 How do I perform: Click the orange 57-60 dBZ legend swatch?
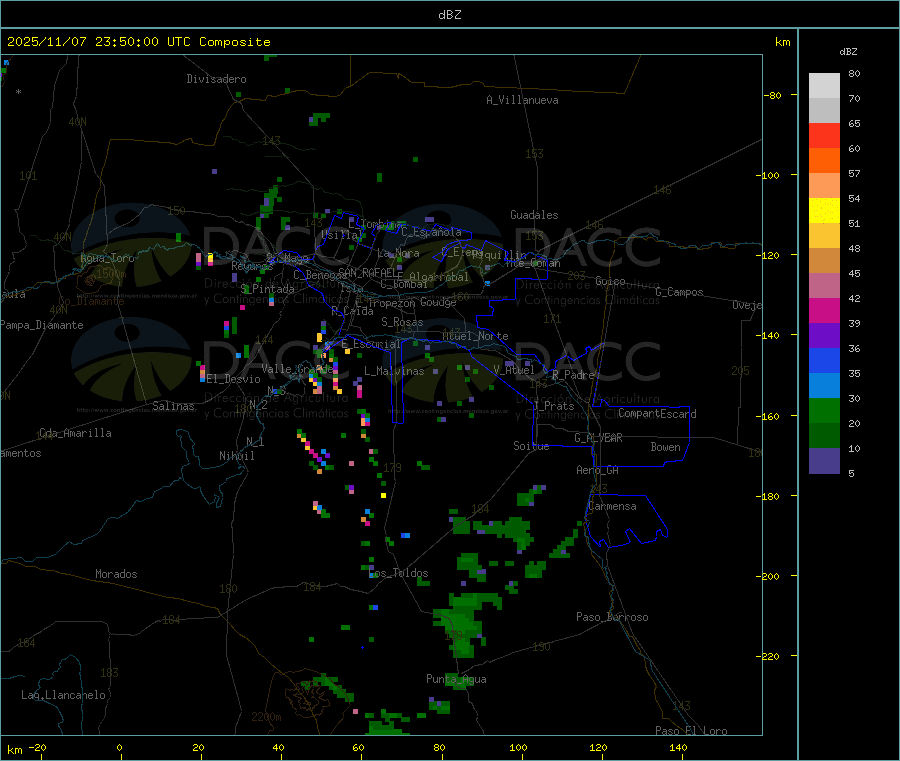coord(824,161)
